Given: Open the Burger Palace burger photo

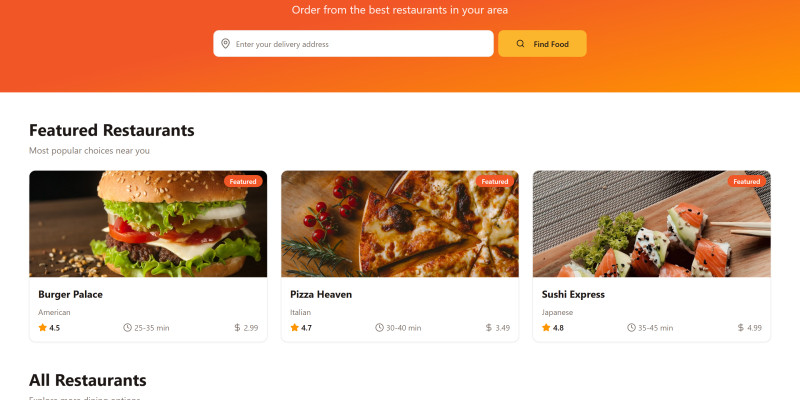Looking at the screenshot, I should point(148,224).
